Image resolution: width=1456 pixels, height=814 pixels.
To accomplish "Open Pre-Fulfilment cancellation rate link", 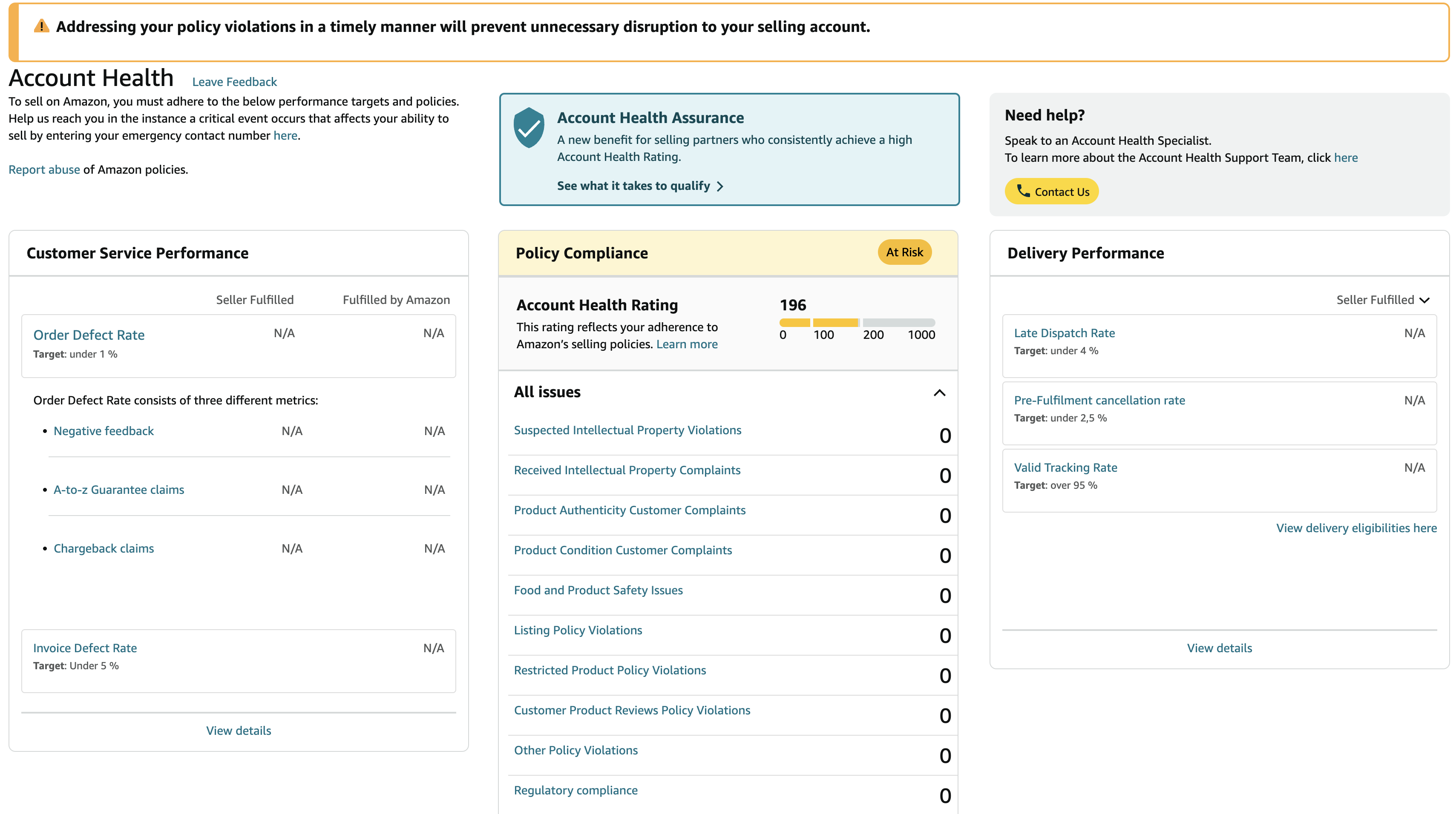I will coord(1099,401).
